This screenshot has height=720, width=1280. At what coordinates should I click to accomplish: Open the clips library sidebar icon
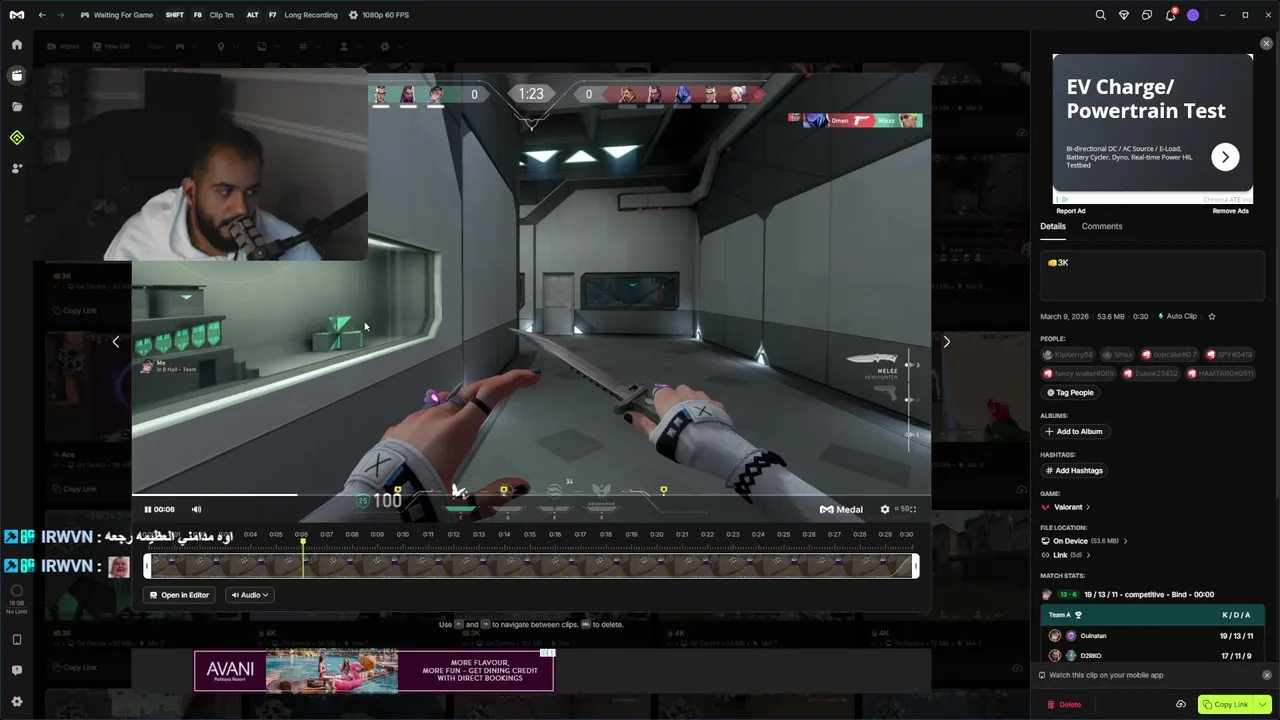17,76
